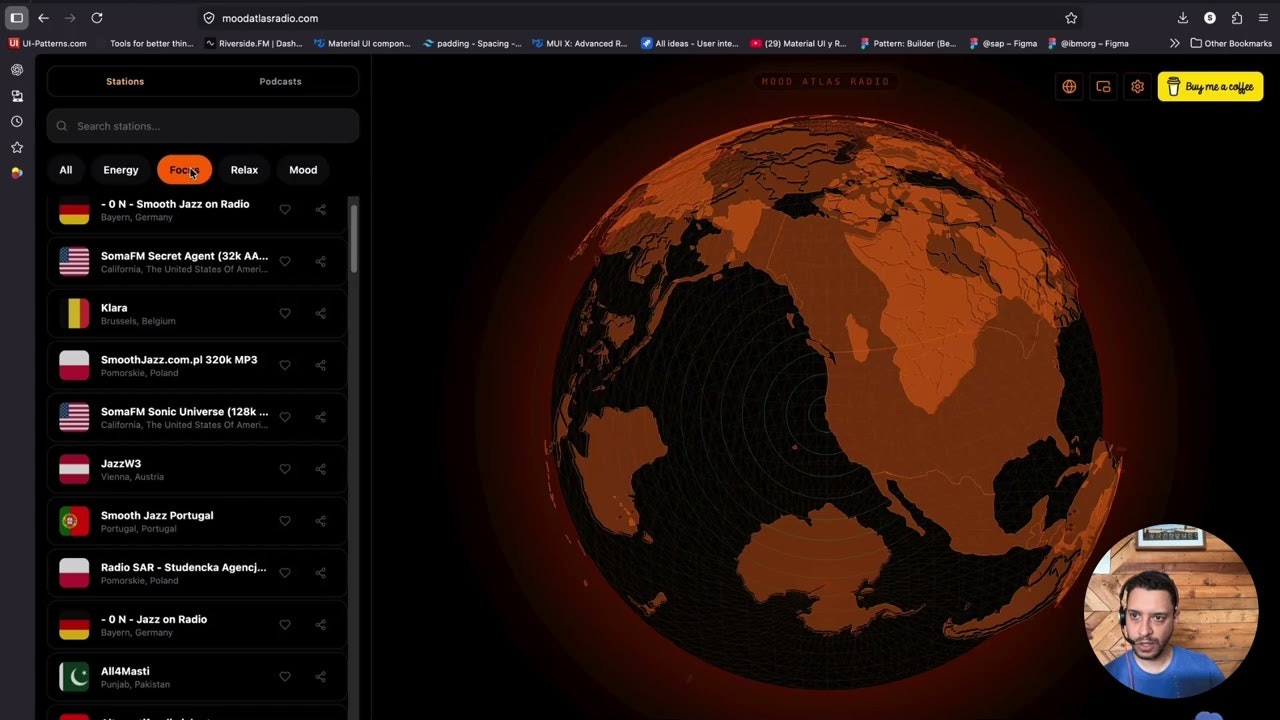The image size is (1280, 720).
Task: Open the UI-Patterns.com bookmark
Action: 48,43
